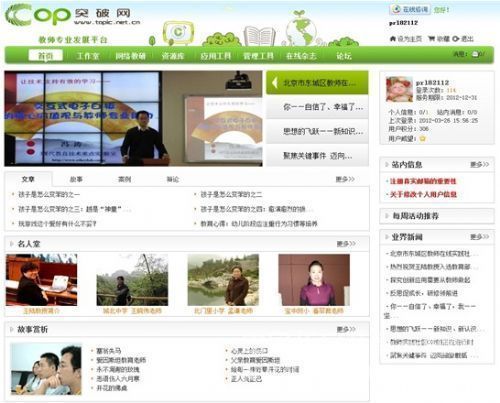Switch to the 案例 tab
This screenshot has width=500, height=403.
pyautogui.click(x=125, y=179)
